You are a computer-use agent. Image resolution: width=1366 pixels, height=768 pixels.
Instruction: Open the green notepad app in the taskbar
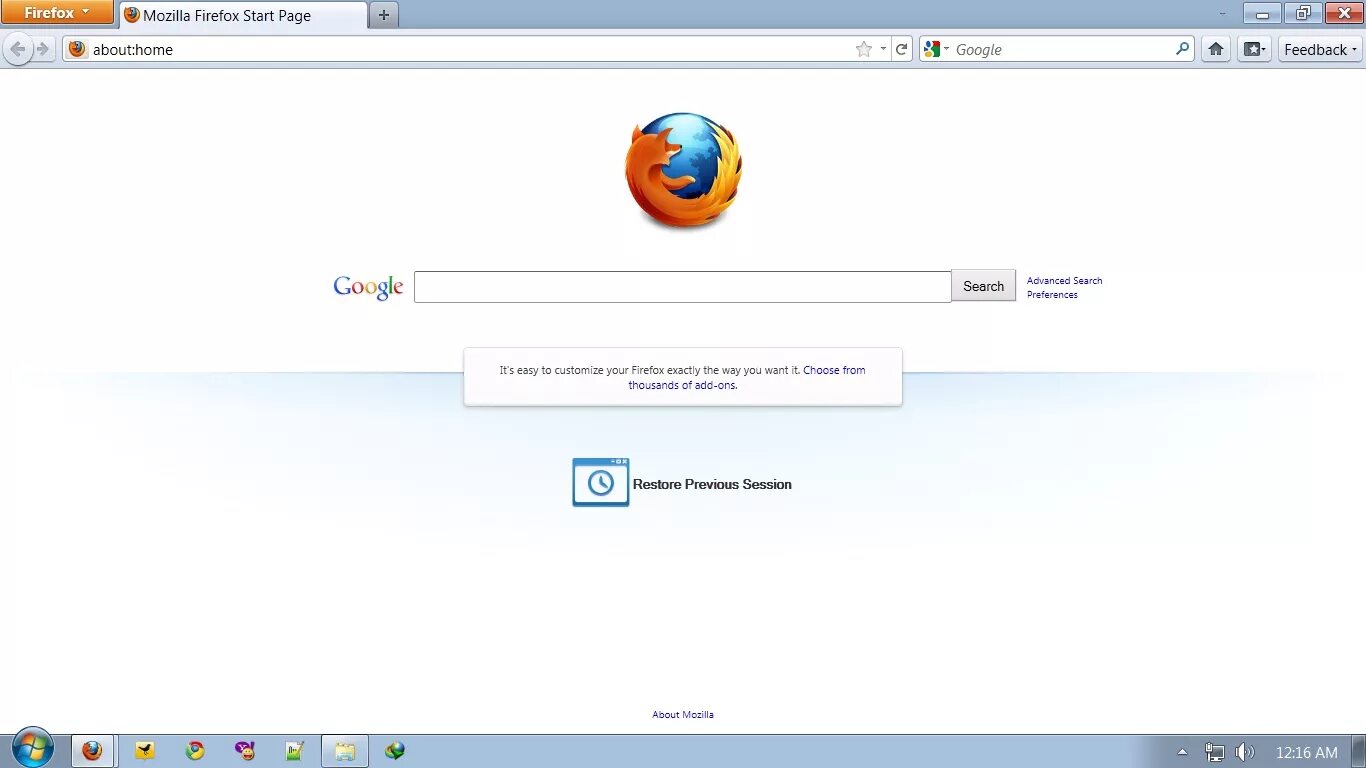click(x=294, y=750)
